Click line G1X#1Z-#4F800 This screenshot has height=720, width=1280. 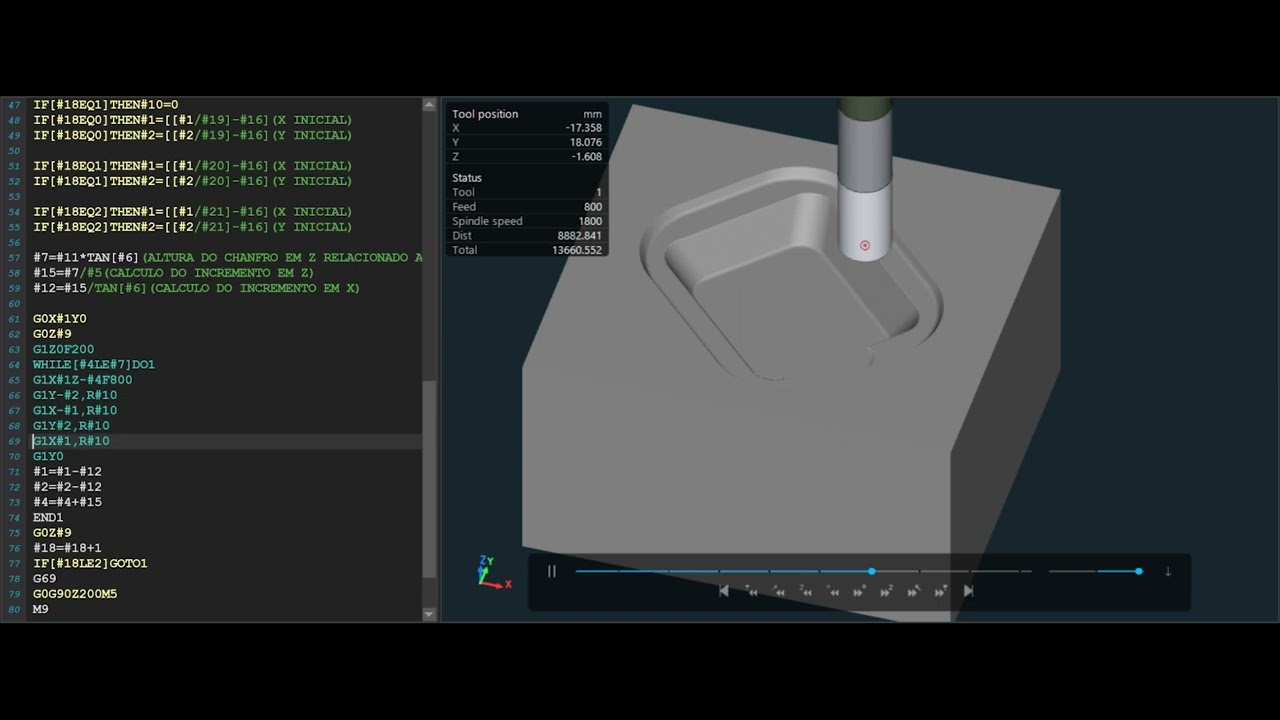coord(82,380)
